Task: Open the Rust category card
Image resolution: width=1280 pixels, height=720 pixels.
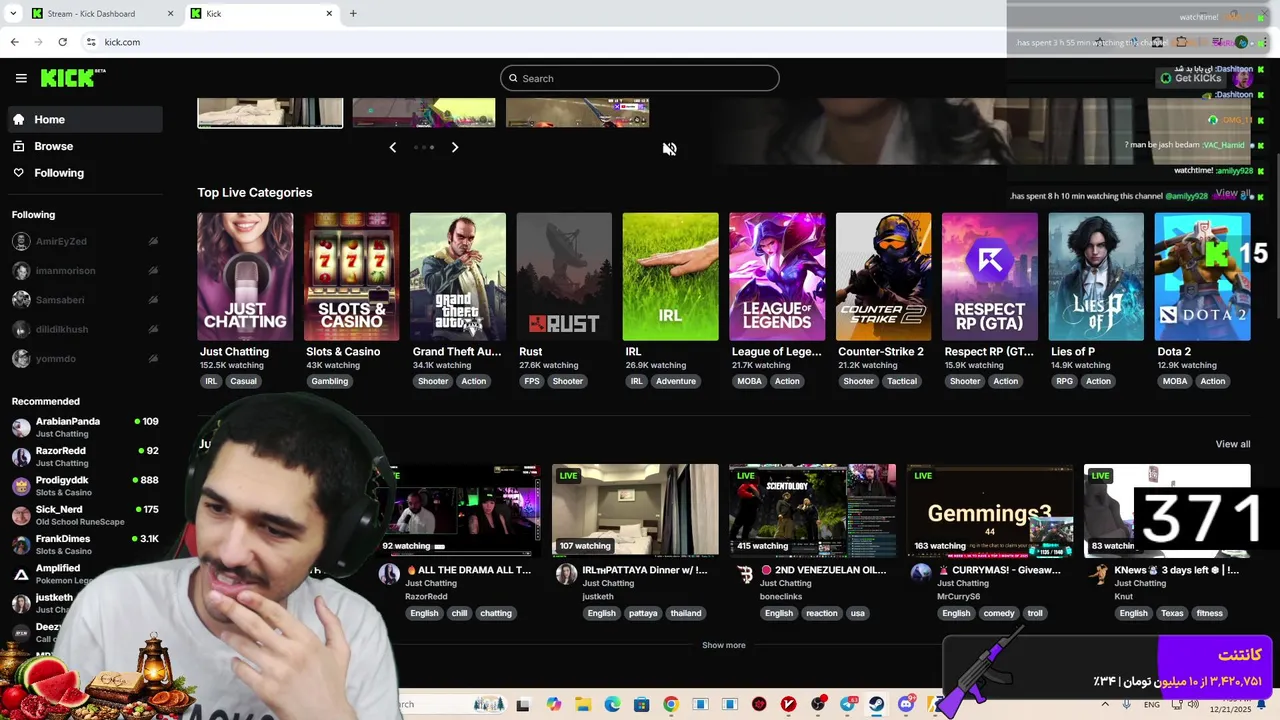Action: (564, 277)
